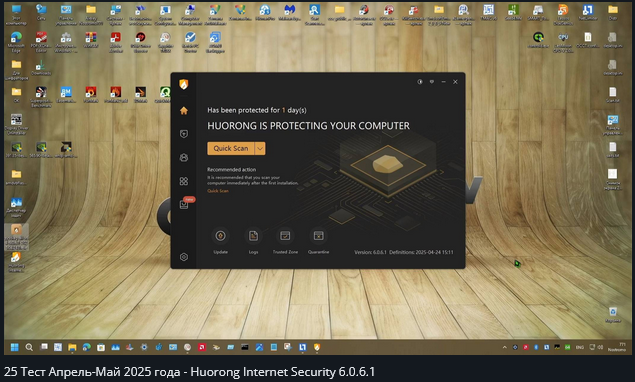
Task: Open the Windows Start menu
Action: click(x=15, y=347)
